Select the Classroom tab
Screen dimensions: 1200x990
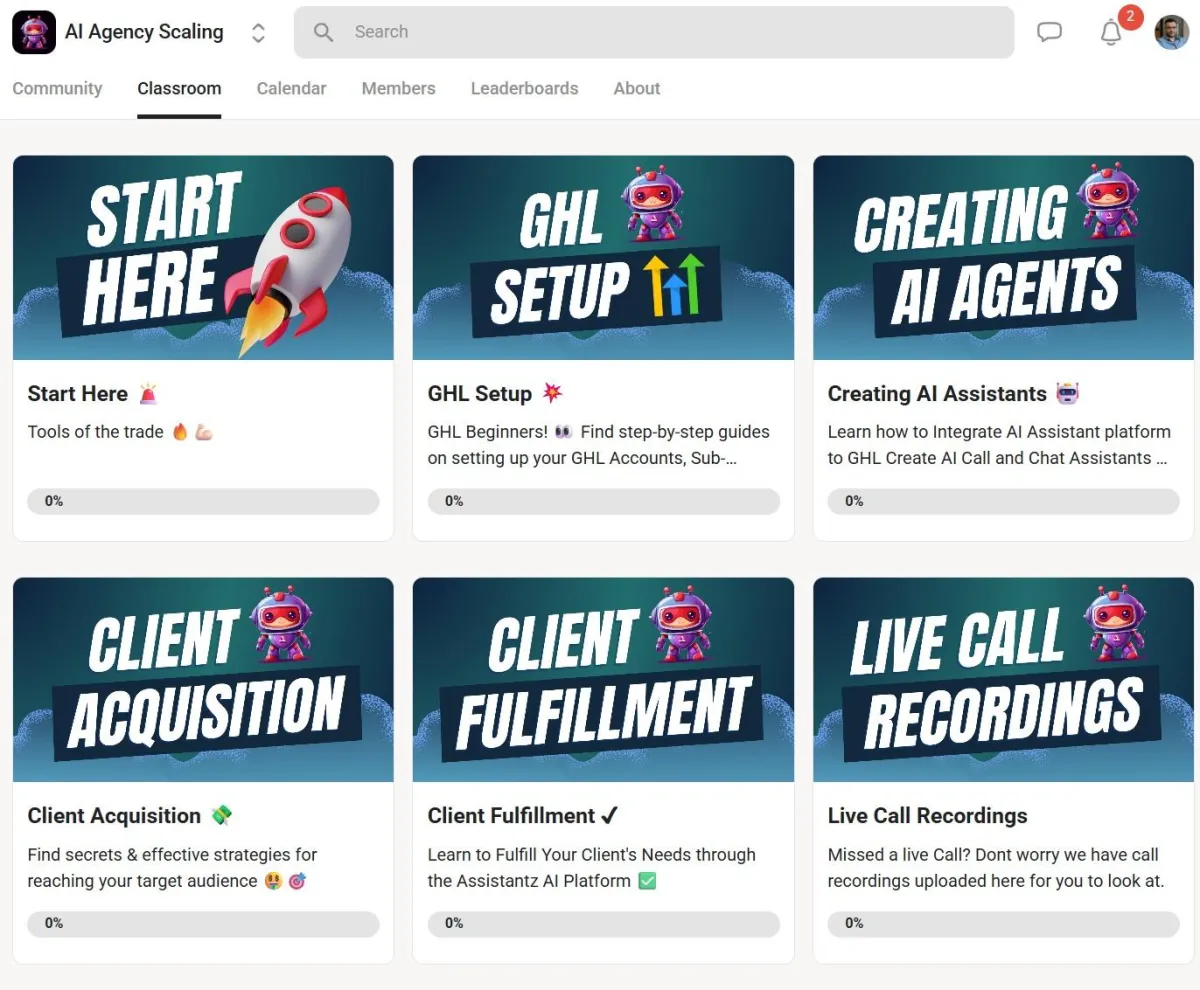[179, 88]
